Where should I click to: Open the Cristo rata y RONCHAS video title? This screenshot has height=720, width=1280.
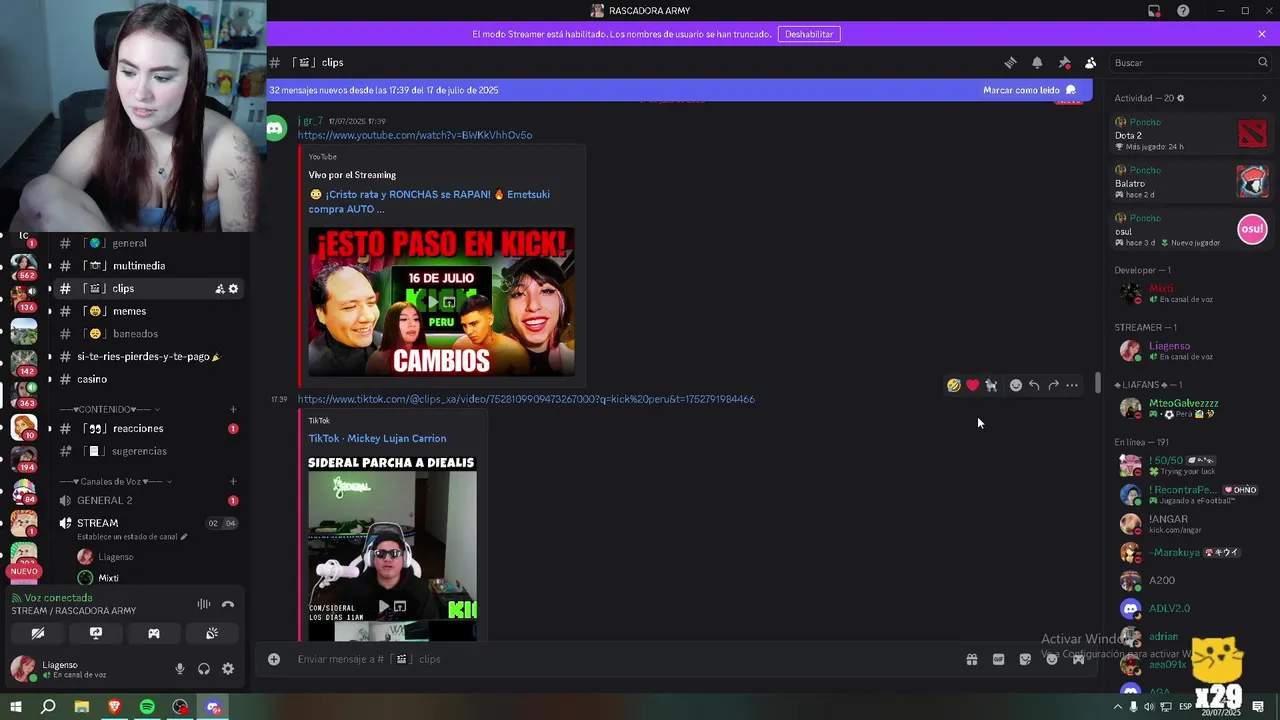pyautogui.click(x=429, y=202)
